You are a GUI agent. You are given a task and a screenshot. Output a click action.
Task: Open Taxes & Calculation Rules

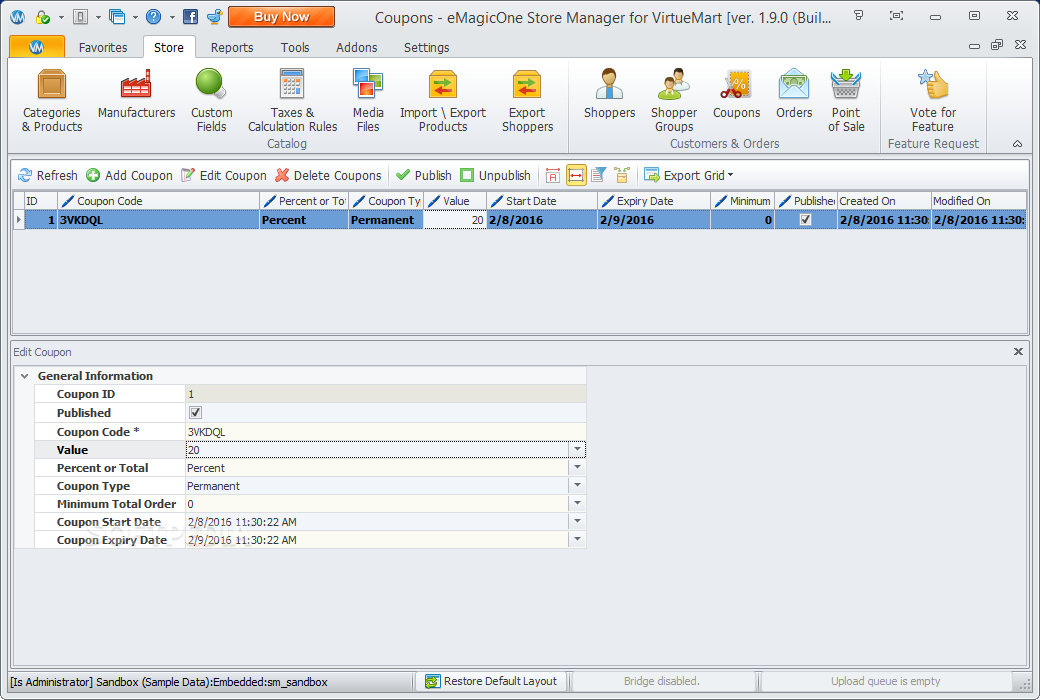click(292, 100)
